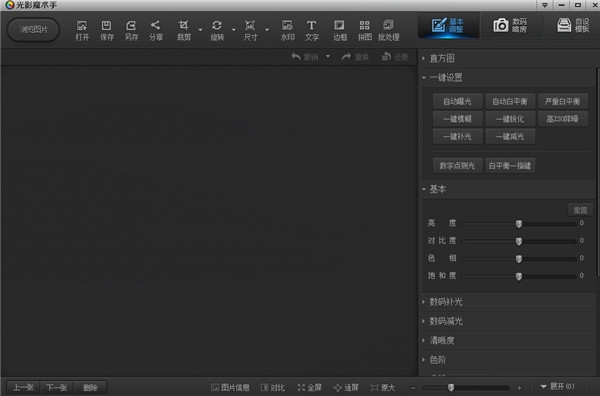
Task: Apply 一键模糊 one-click blur
Action: tap(457, 119)
